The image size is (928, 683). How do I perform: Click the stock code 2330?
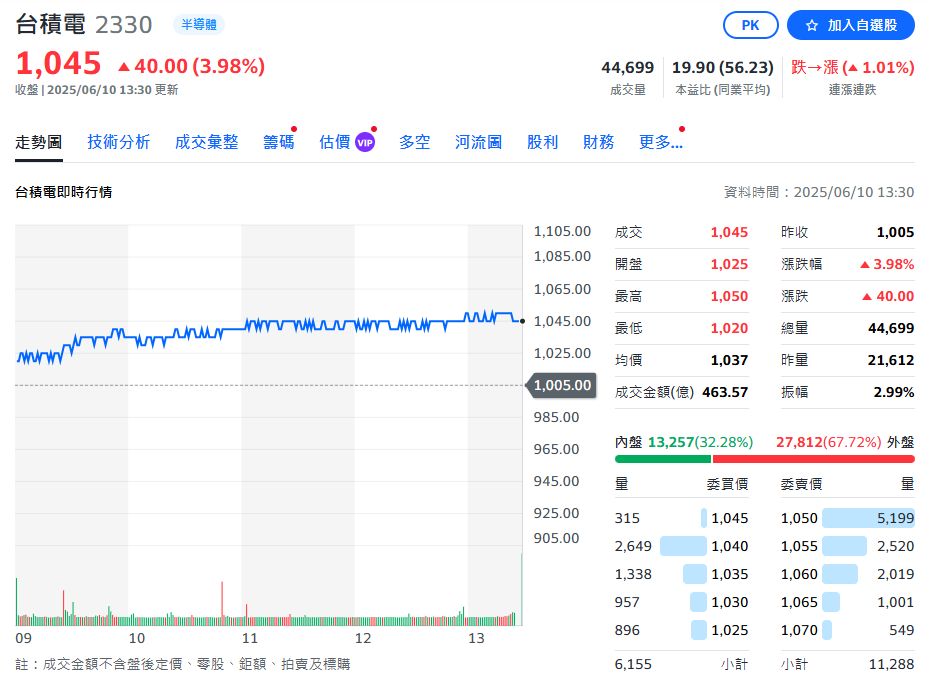tap(124, 25)
